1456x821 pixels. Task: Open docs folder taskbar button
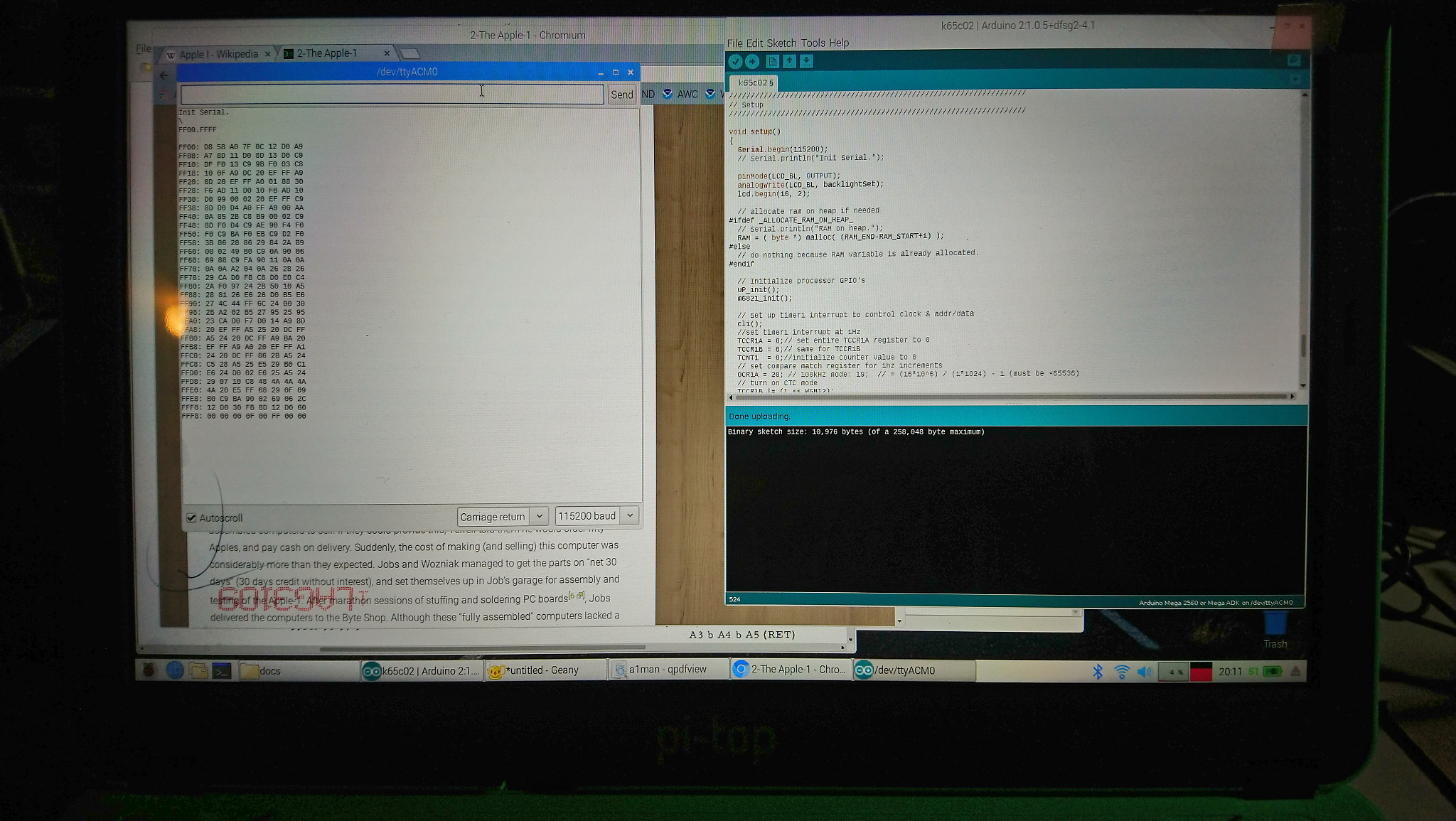click(x=299, y=670)
